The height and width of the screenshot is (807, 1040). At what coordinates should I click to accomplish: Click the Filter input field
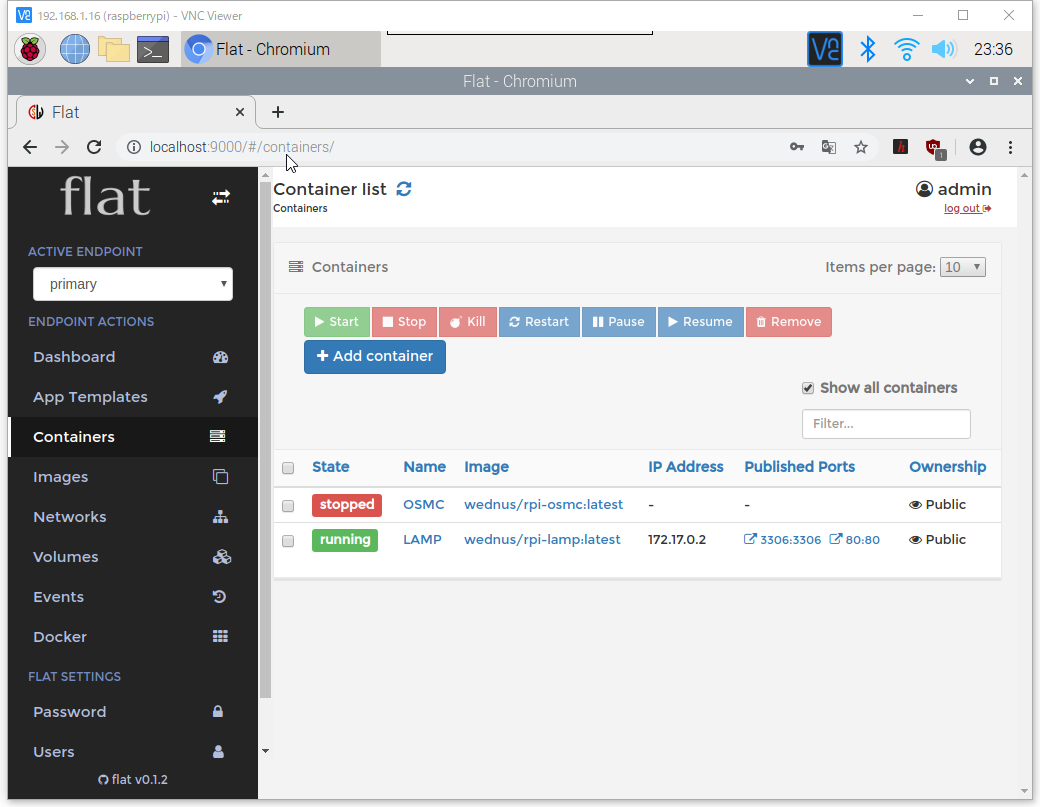click(886, 424)
